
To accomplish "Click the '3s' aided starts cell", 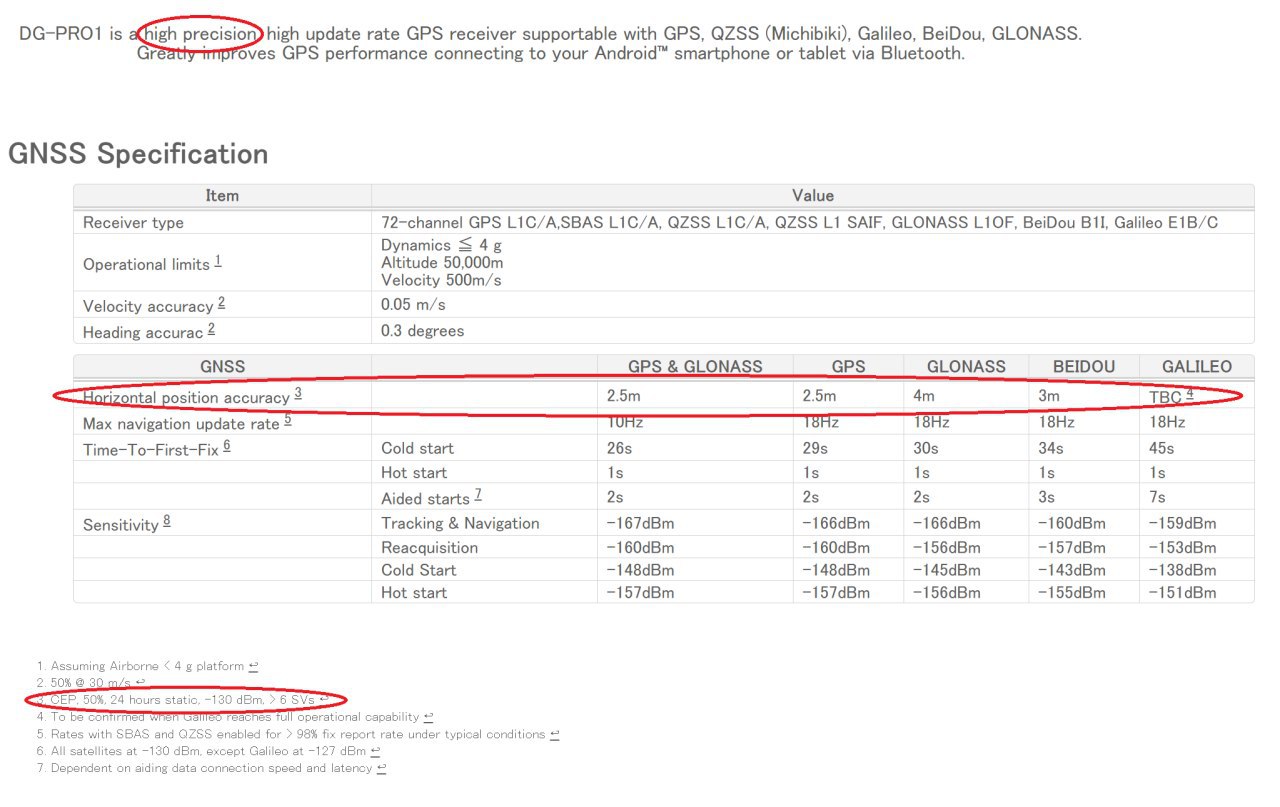I will click(1046, 497).
